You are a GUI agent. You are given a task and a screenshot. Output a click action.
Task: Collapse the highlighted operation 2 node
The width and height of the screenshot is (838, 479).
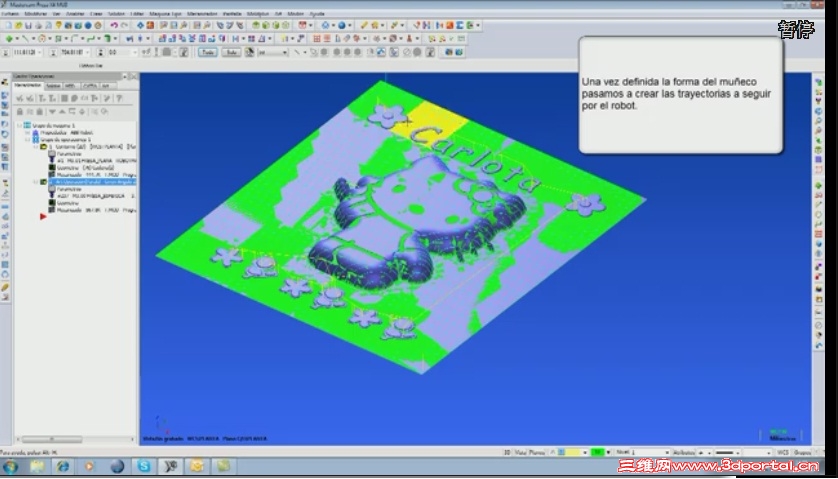[36, 182]
